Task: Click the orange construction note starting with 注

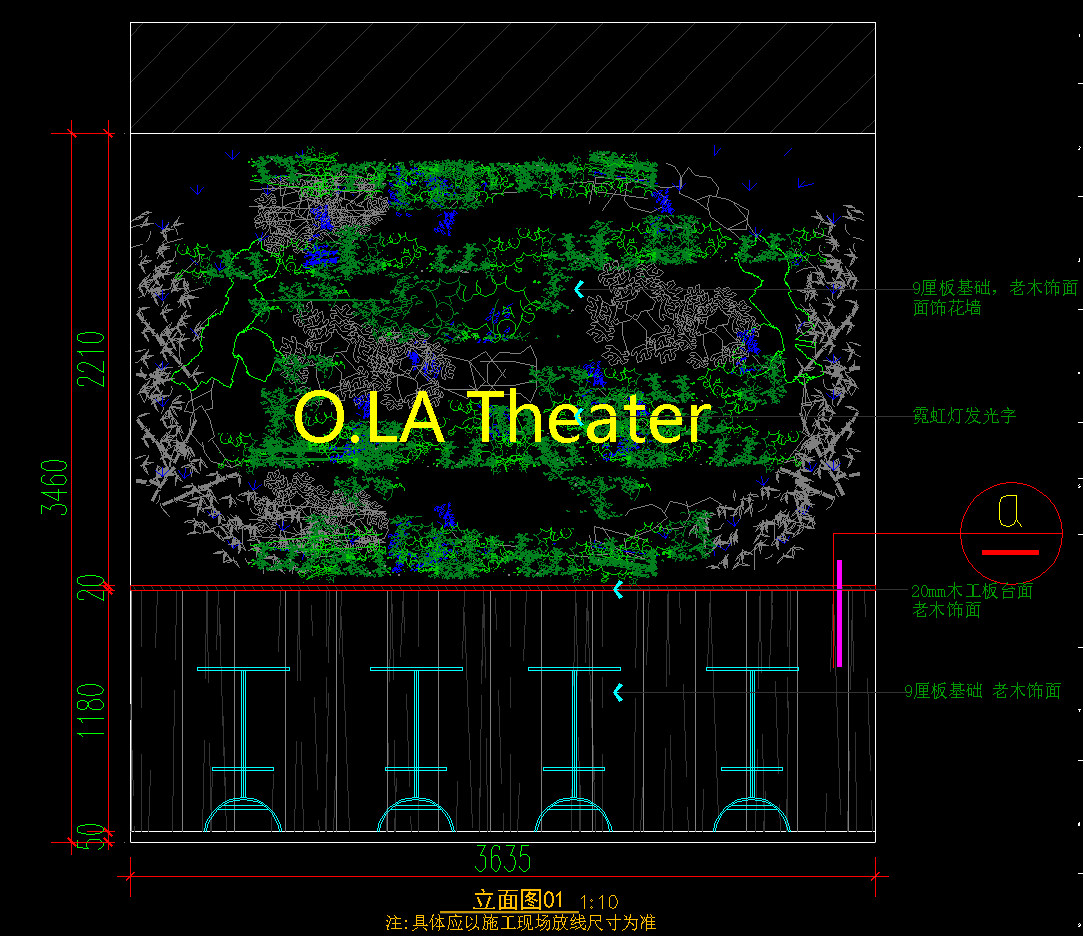Action: pos(520,923)
